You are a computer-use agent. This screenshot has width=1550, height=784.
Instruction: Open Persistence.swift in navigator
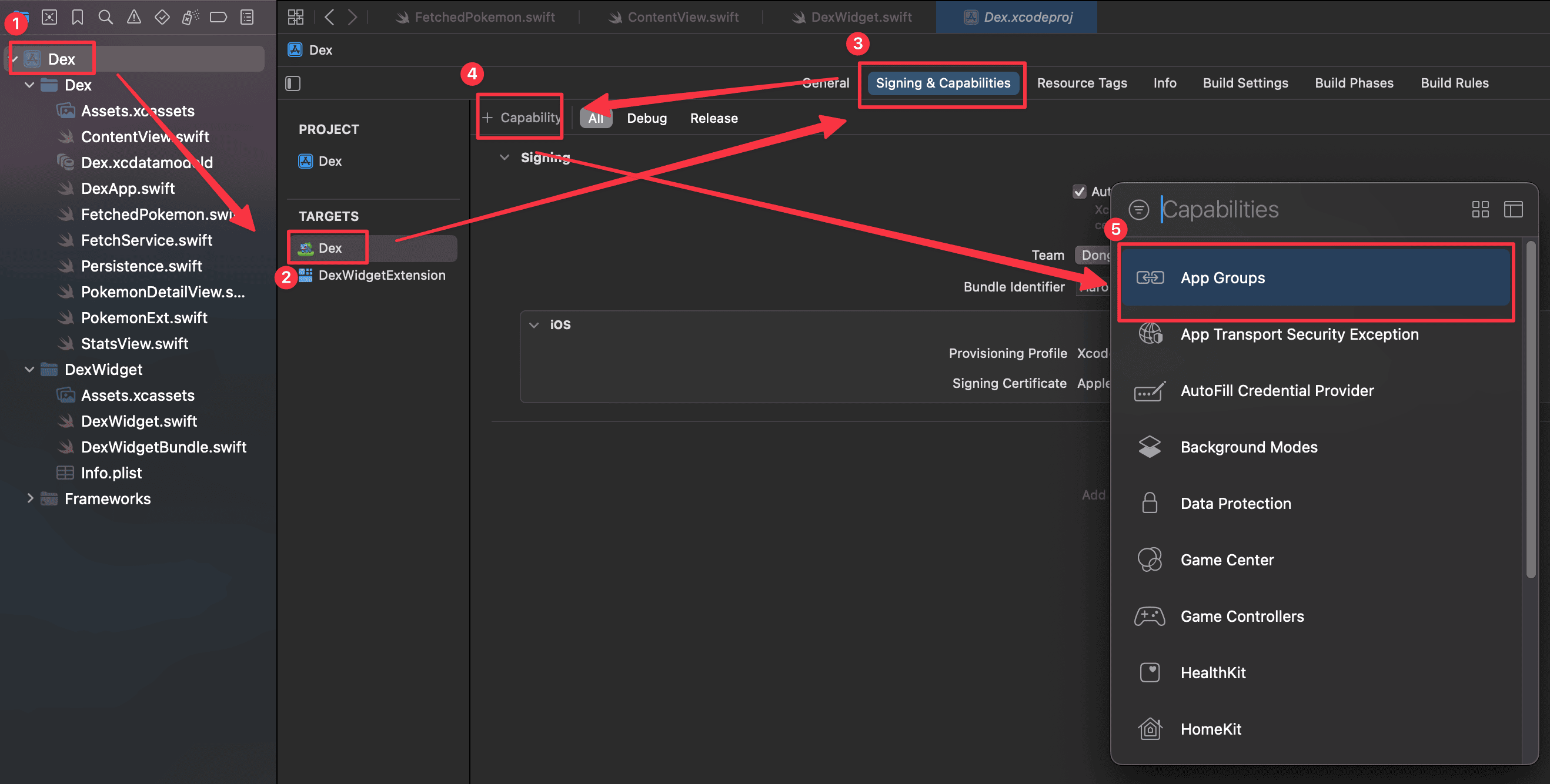pyautogui.click(x=141, y=266)
